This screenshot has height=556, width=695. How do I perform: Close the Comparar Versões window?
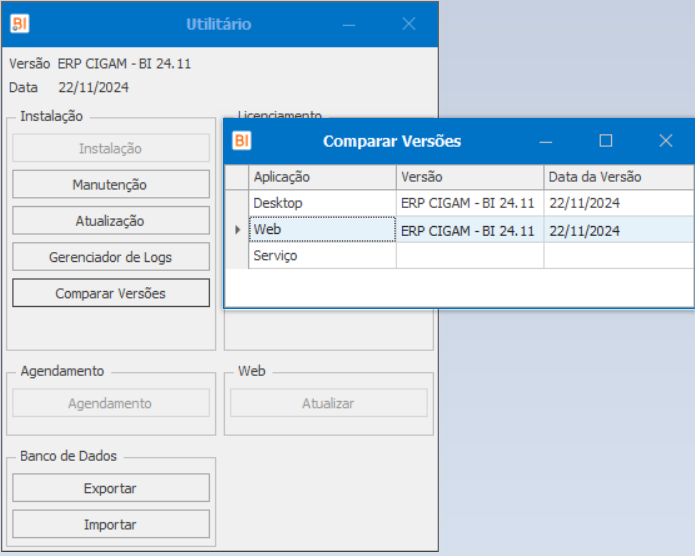[665, 141]
